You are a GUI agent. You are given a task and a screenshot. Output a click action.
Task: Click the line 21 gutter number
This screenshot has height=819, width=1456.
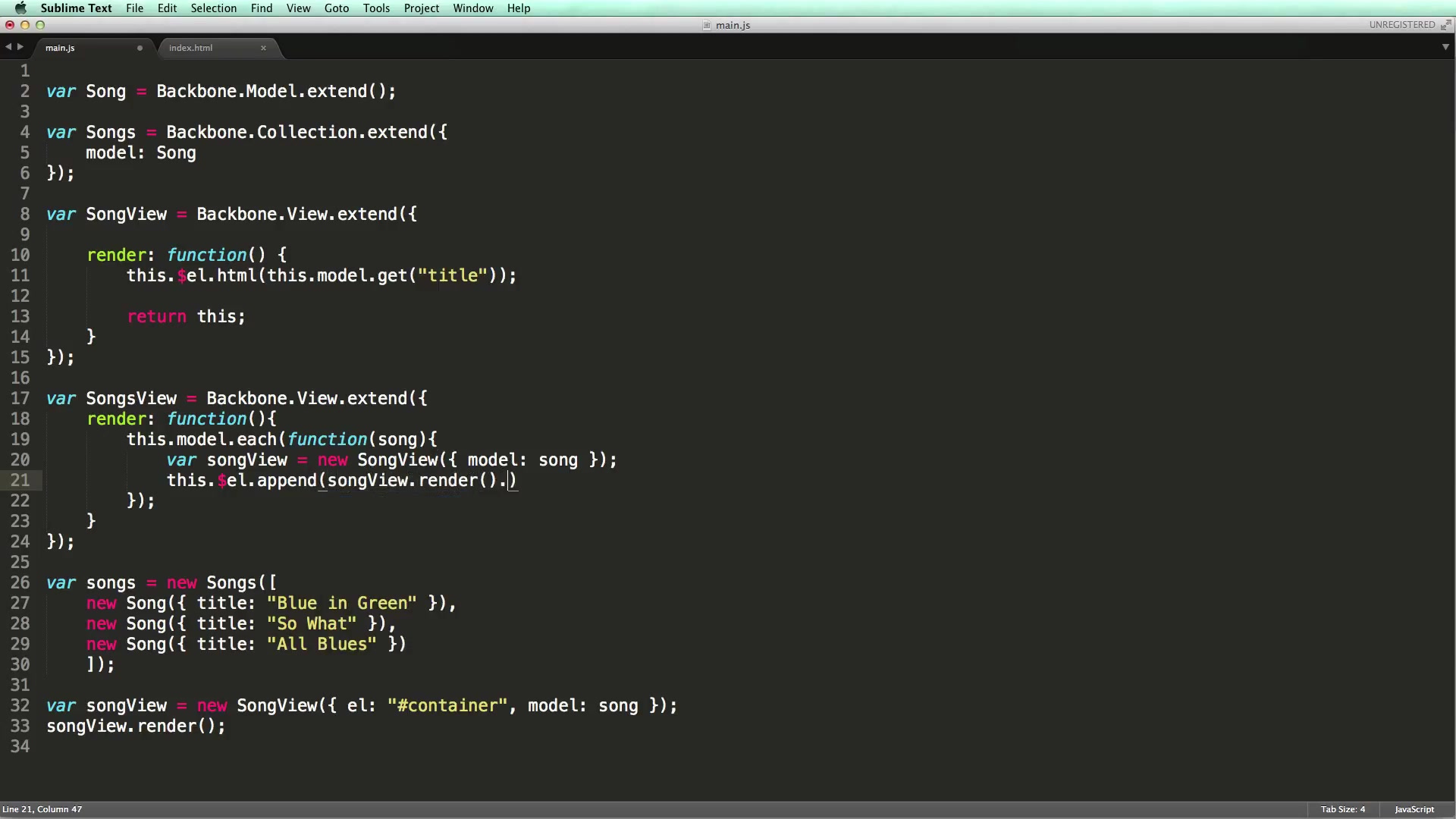[20, 480]
